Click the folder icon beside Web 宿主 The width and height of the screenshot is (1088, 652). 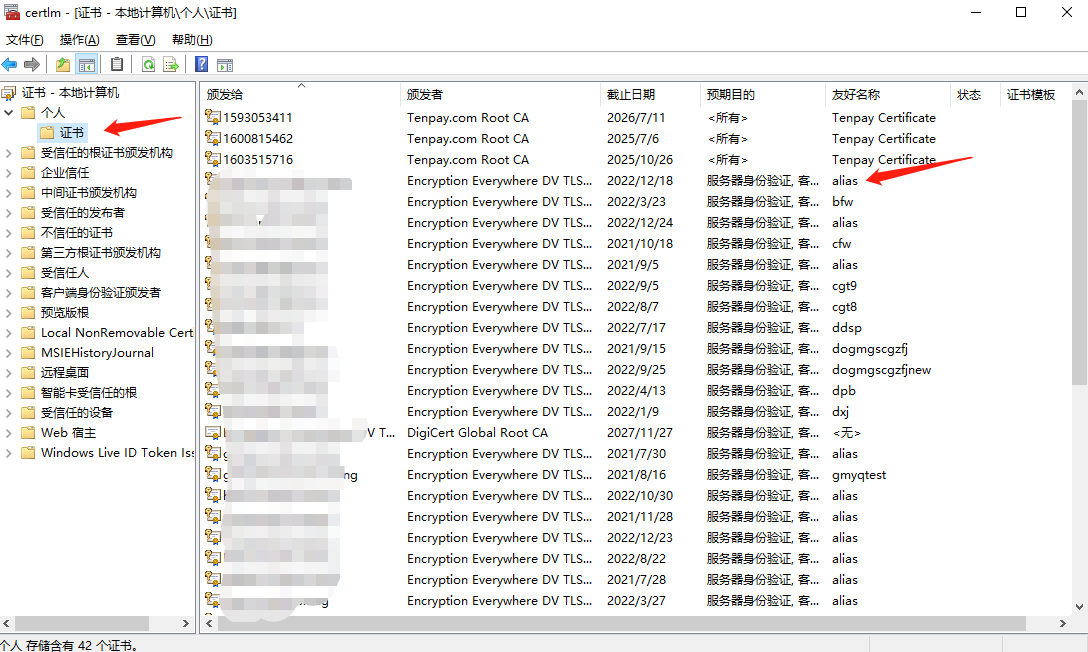pos(28,433)
